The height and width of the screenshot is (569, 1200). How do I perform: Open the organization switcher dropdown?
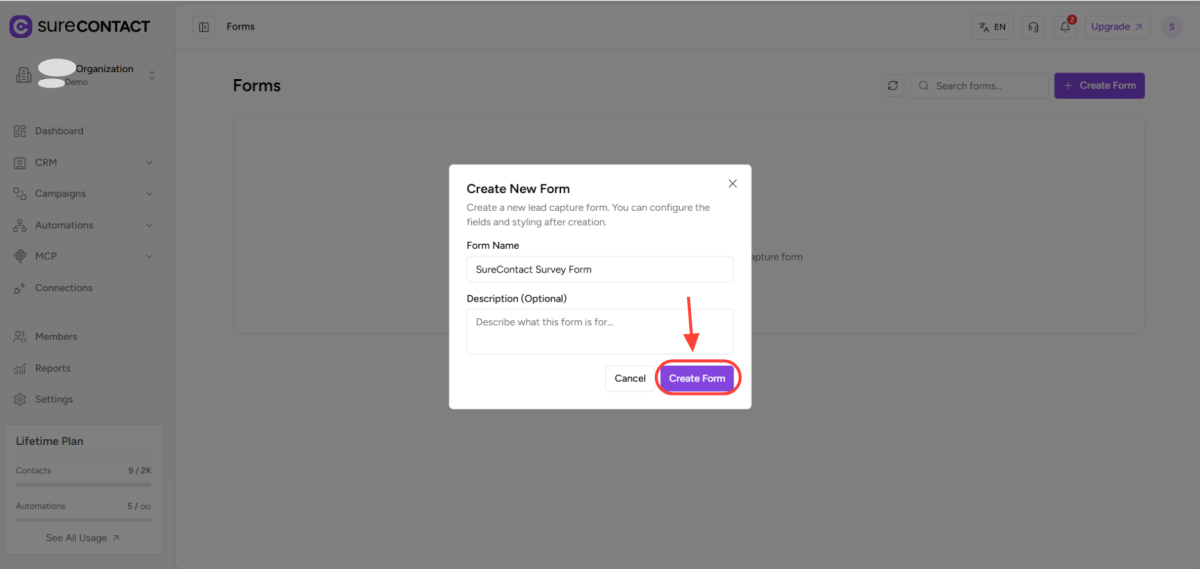point(152,75)
